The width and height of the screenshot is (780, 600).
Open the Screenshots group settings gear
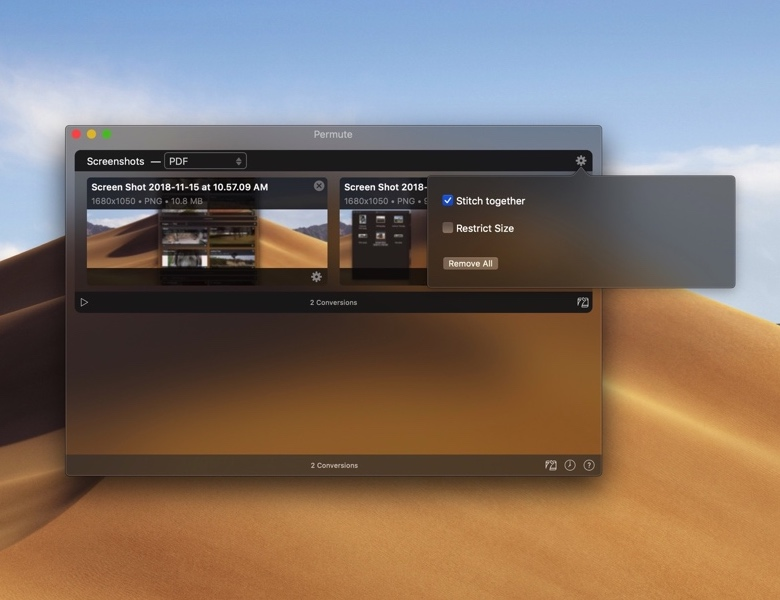pos(581,161)
